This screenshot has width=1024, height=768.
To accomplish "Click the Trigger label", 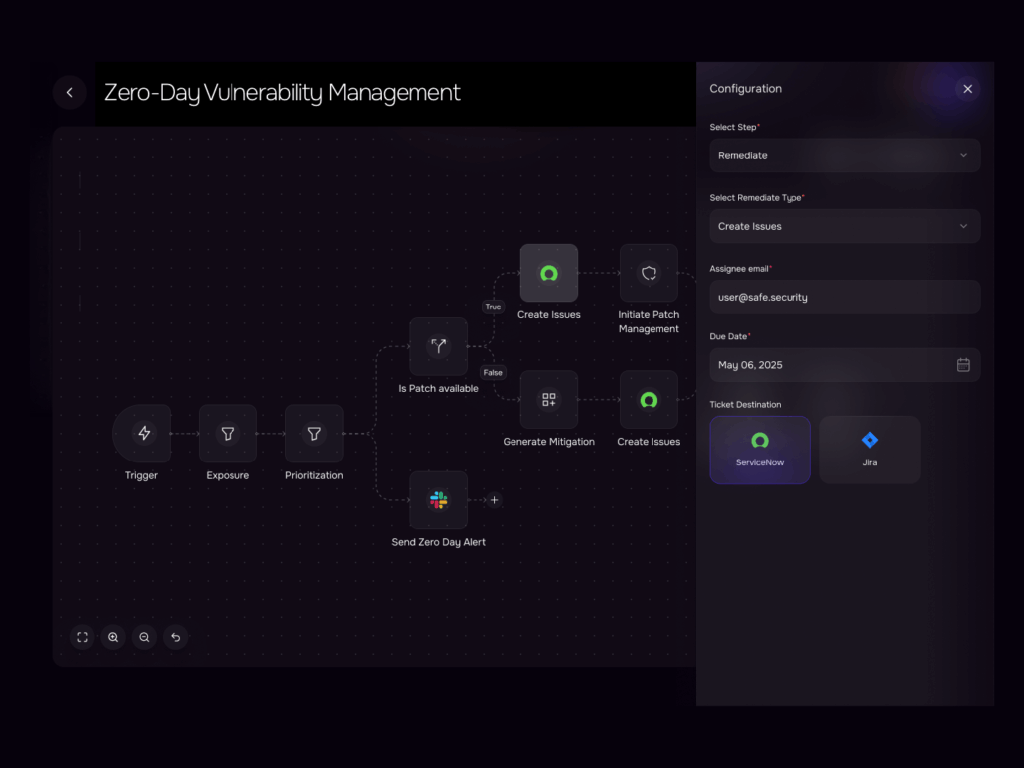I will (142, 475).
